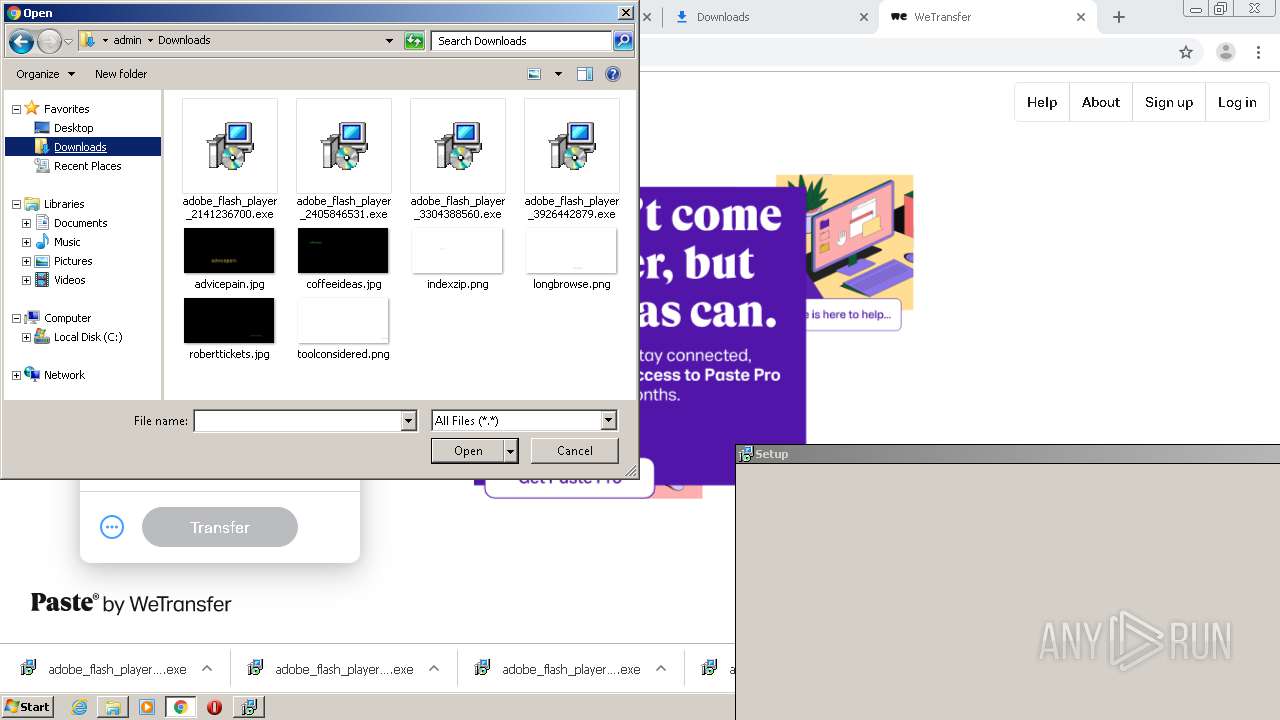Click the Back arrow in Open dialog
Image resolution: width=1280 pixels, height=720 pixels.
point(21,41)
